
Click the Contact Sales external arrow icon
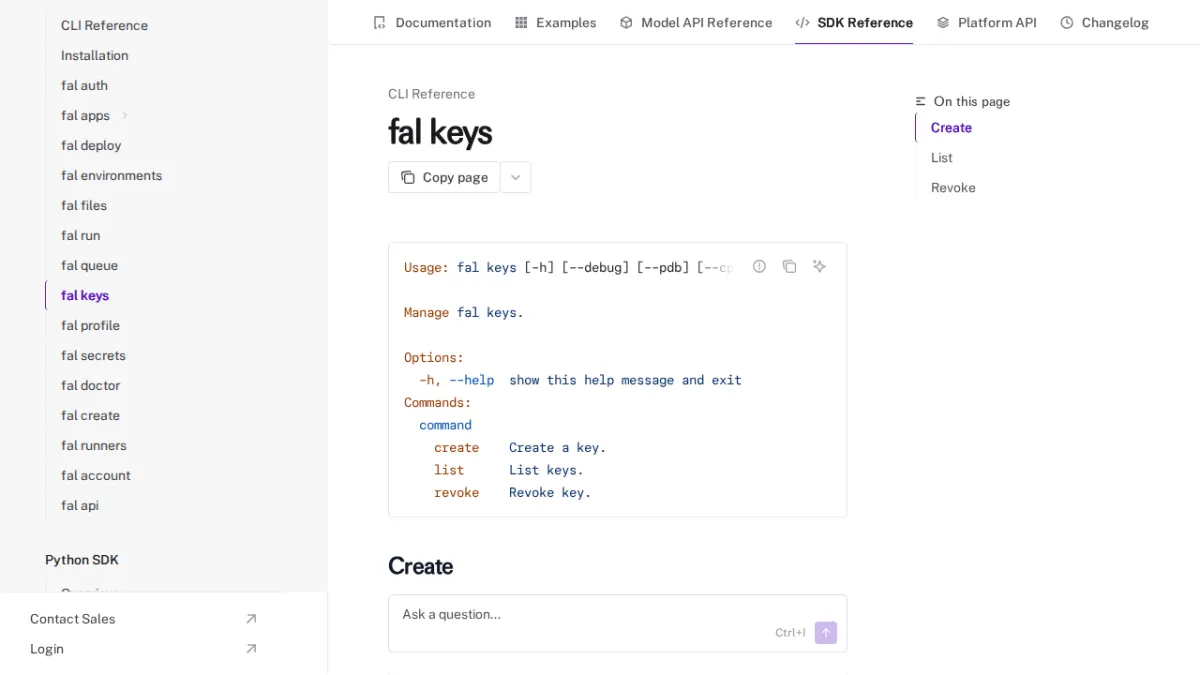tap(251, 619)
